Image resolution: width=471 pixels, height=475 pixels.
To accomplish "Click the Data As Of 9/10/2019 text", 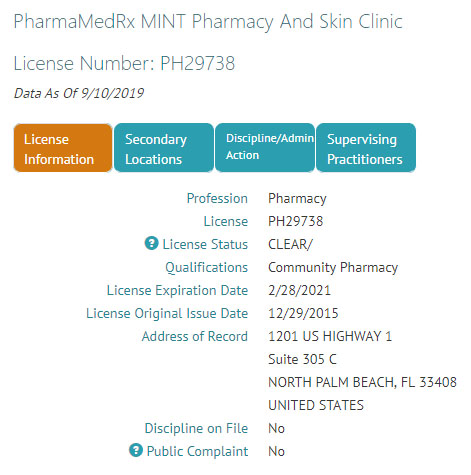I will [x=79, y=93].
